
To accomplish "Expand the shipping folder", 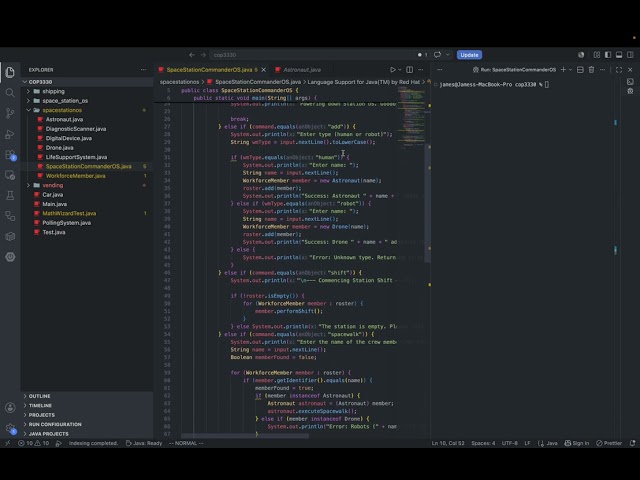I will tap(53, 91).
